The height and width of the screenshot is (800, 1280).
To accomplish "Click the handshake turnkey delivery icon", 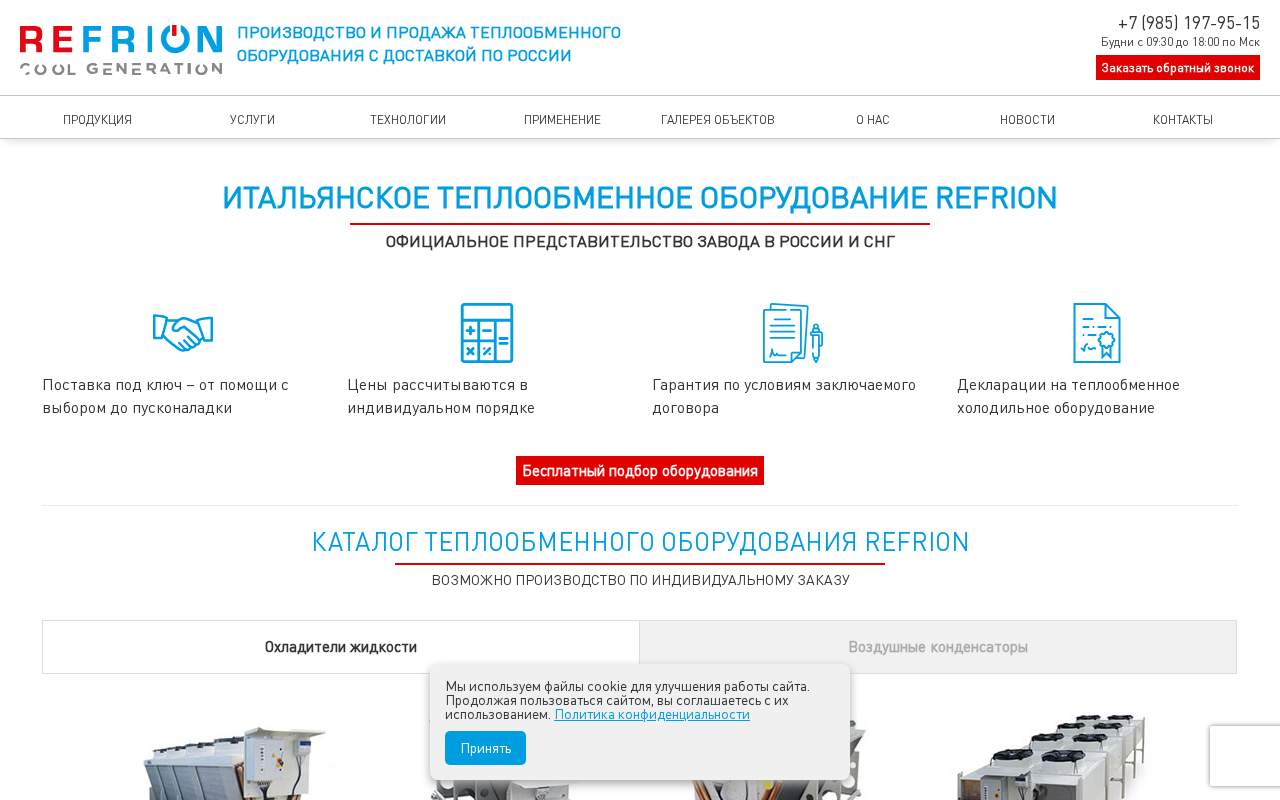I will 183,333.
